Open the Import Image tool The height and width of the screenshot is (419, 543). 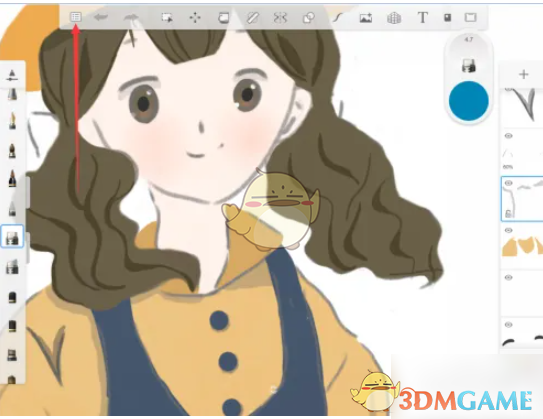coord(366,17)
